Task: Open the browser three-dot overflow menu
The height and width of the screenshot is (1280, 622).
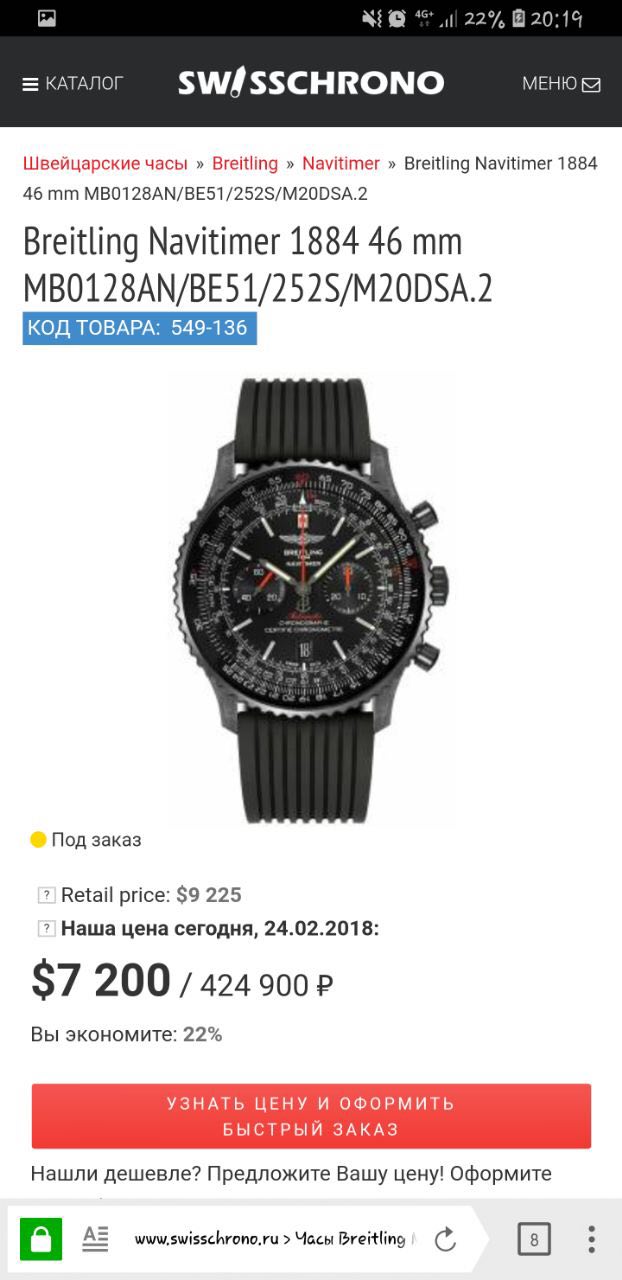Action: click(x=591, y=1240)
